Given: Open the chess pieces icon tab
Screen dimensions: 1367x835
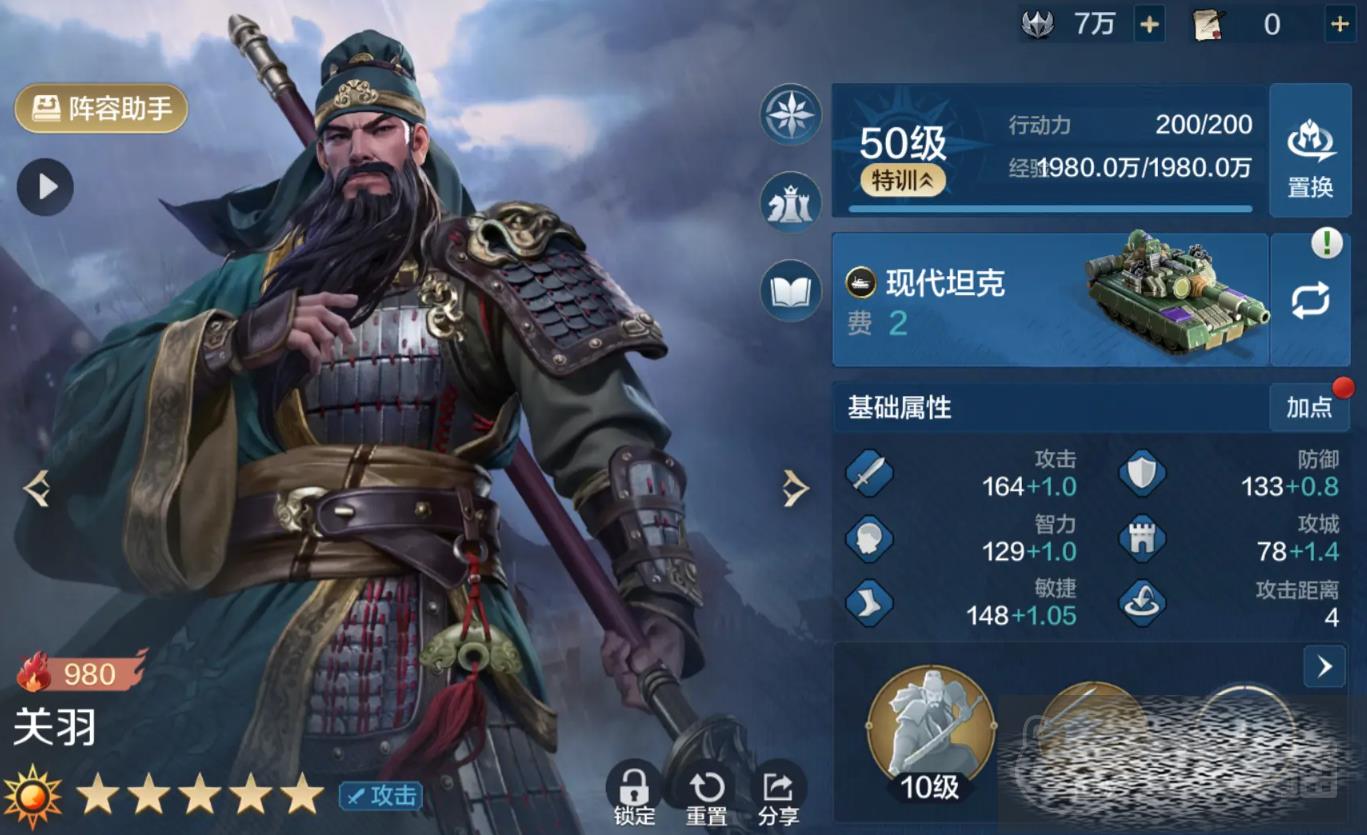Looking at the screenshot, I should [x=791, y=203].
